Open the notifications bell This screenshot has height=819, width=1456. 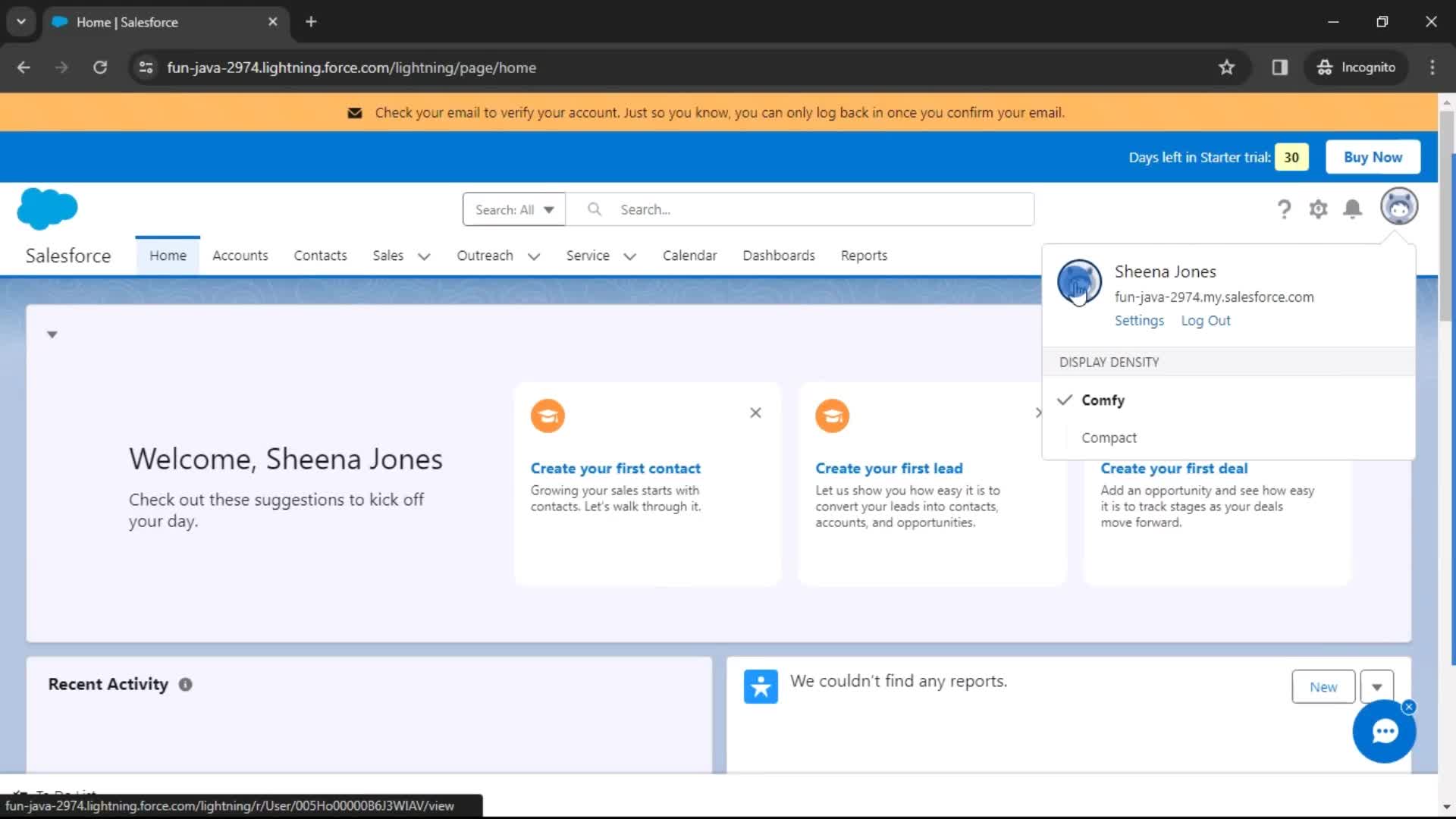[1353, 209]
